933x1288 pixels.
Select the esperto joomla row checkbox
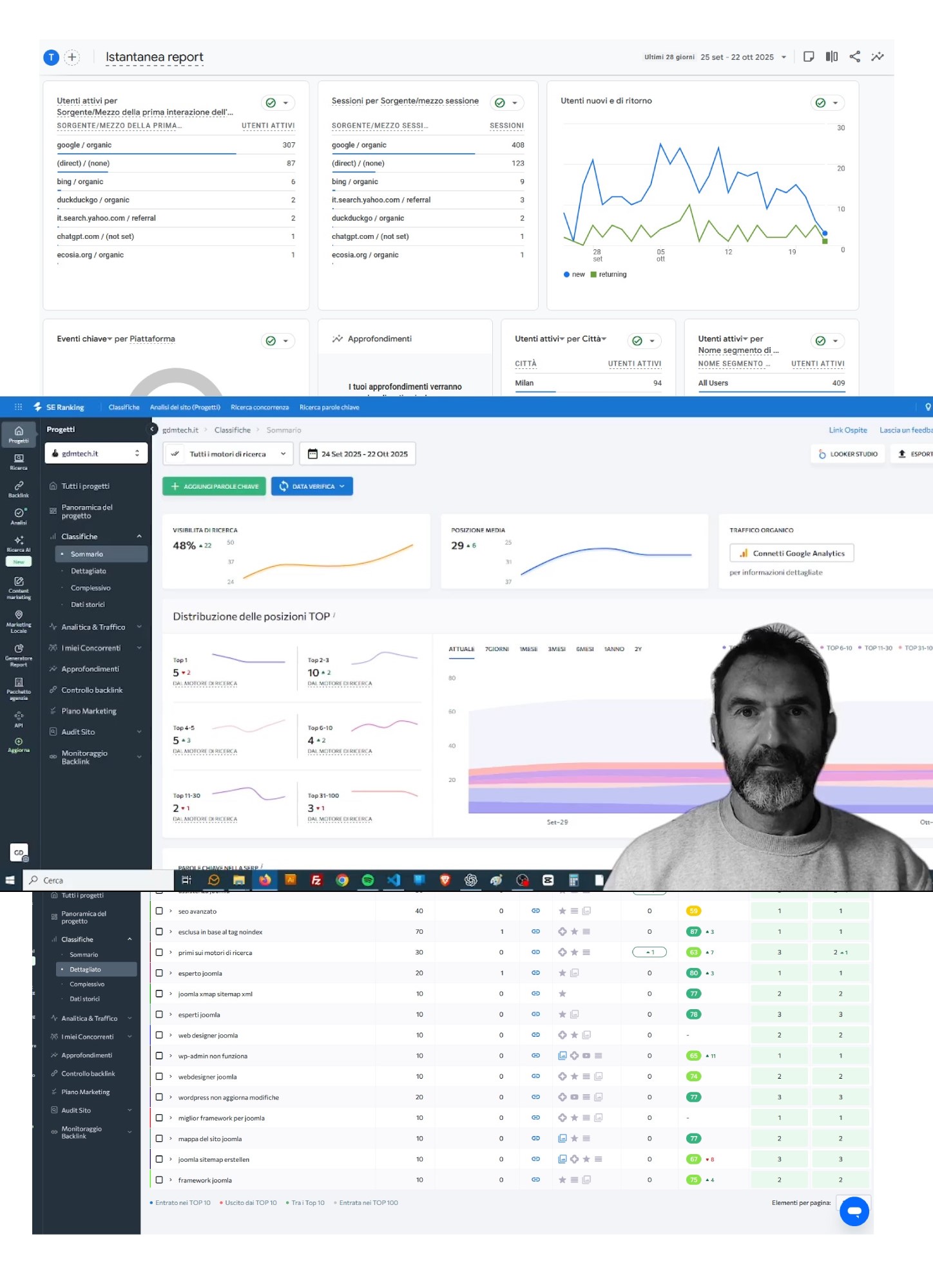point(159,973)
